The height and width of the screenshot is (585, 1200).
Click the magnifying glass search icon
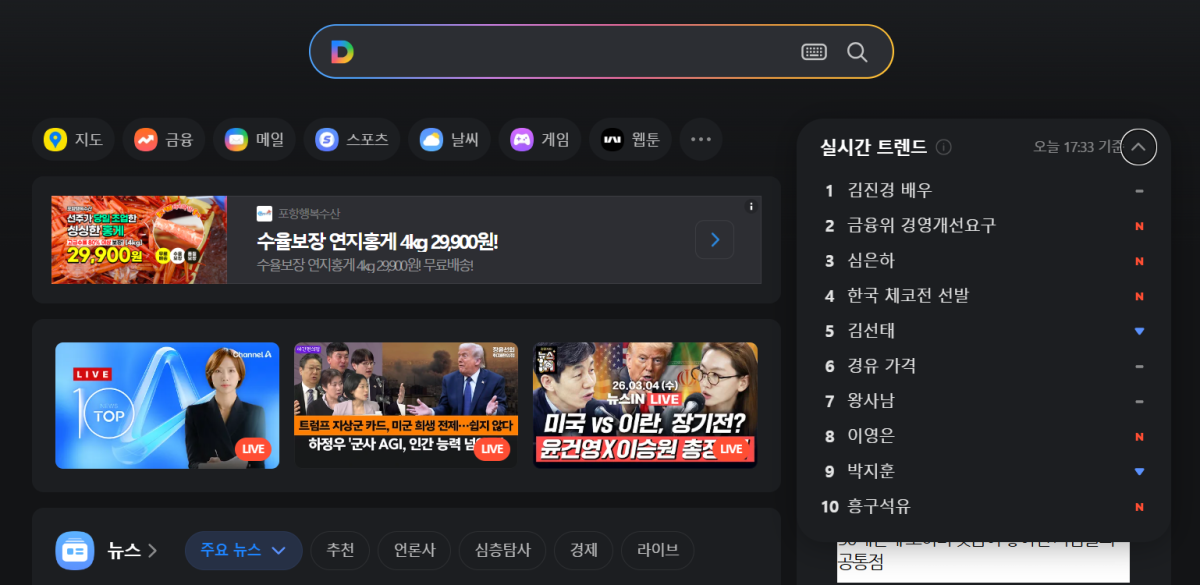[857, 52]
